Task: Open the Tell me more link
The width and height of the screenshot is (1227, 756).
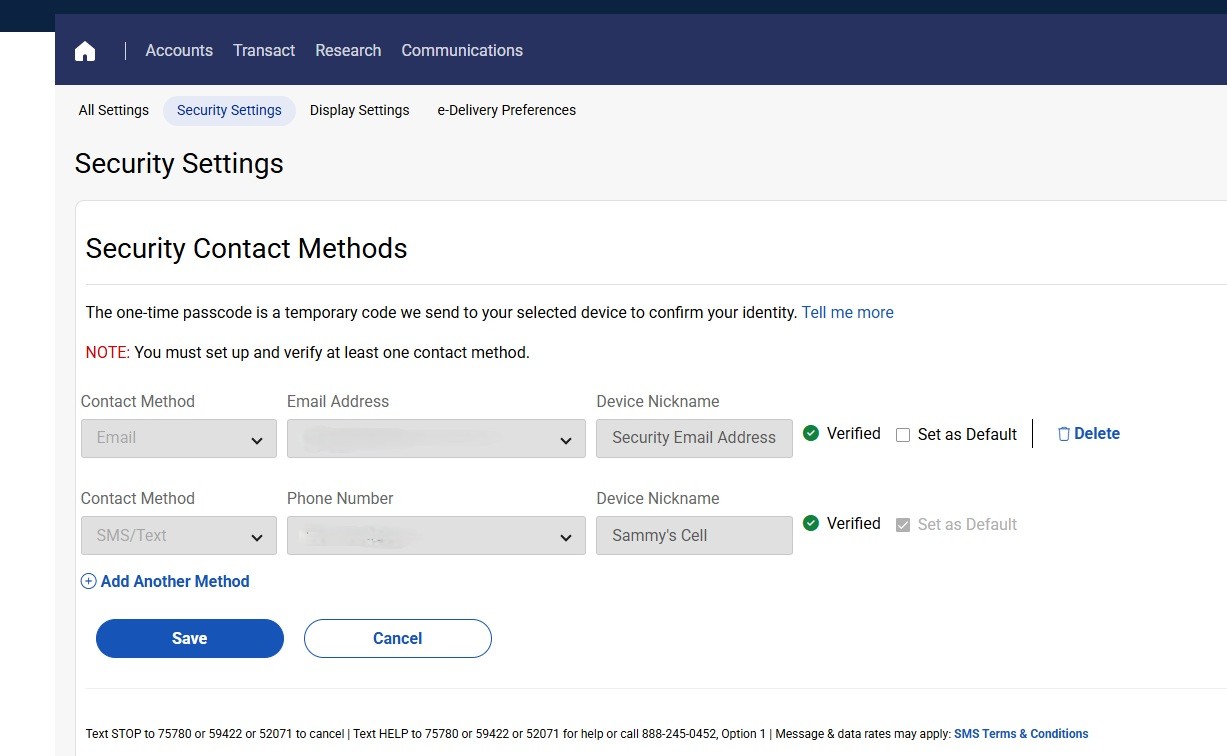Action: [x=847, y=312]
